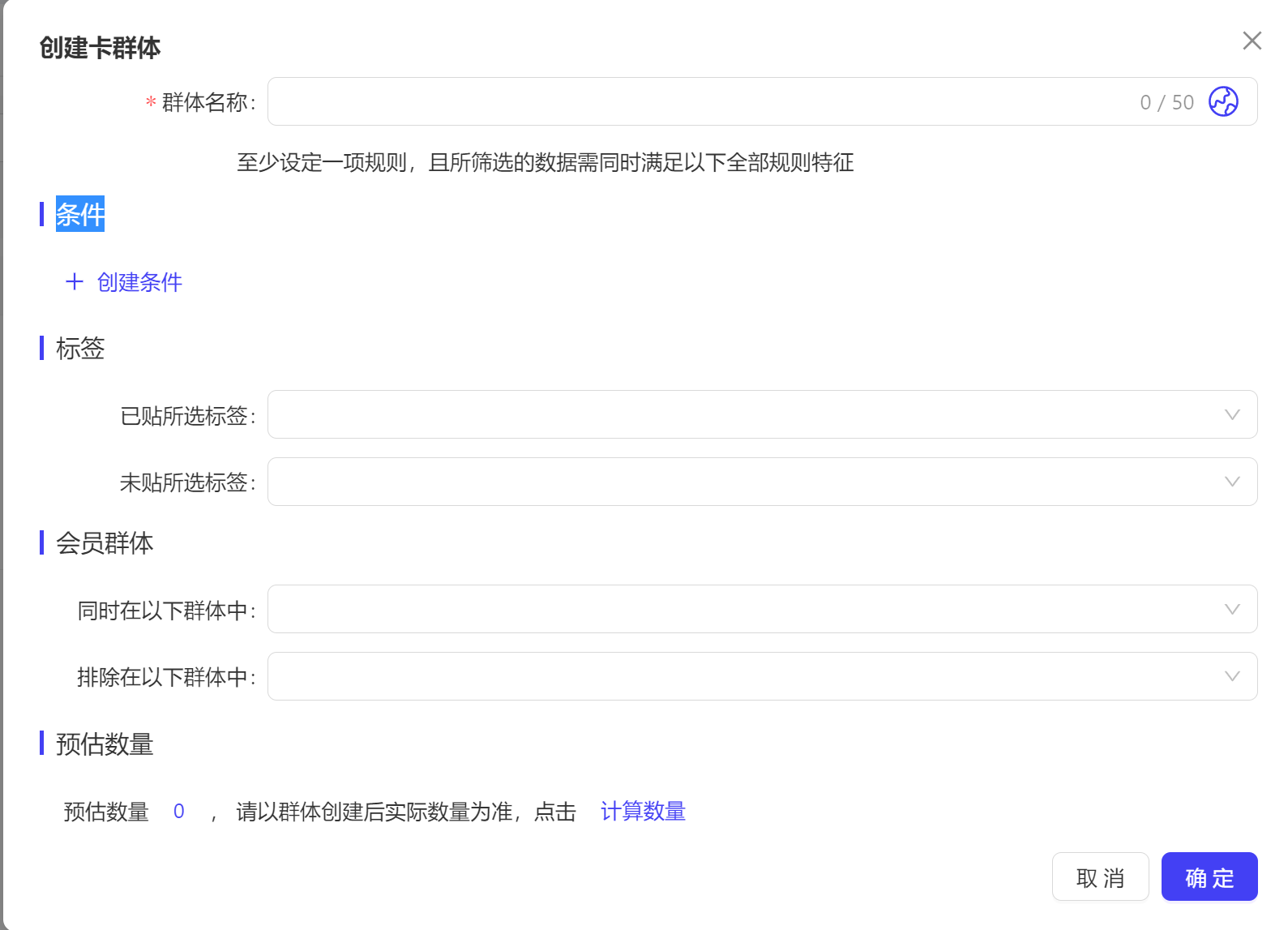Click the 会员群体 section heading
1288x930 pixels.
point(105,543)
